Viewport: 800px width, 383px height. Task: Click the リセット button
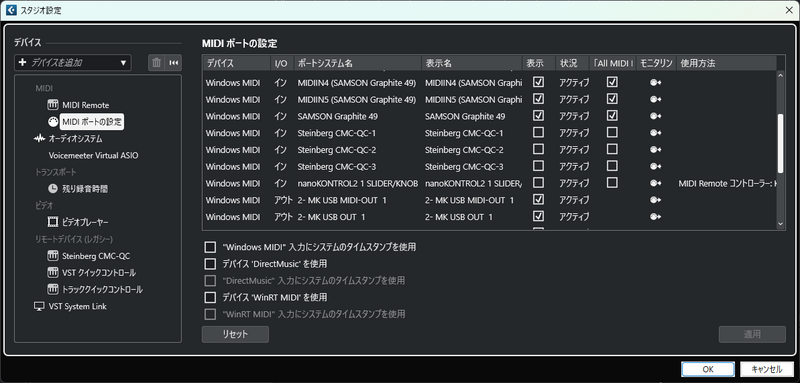click(235, 335)
